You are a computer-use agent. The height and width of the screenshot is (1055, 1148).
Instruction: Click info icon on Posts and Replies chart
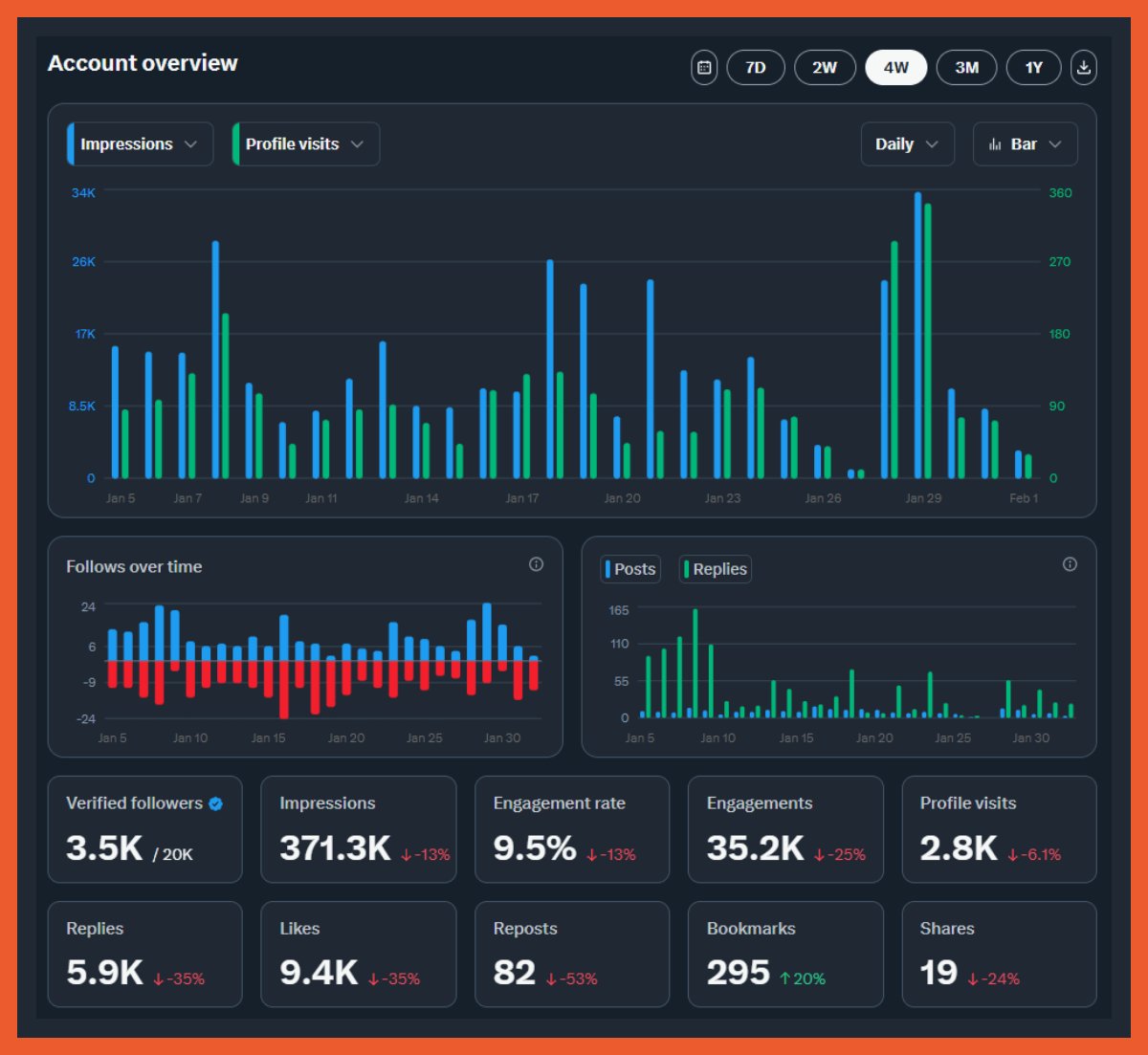click(1070, 564)
